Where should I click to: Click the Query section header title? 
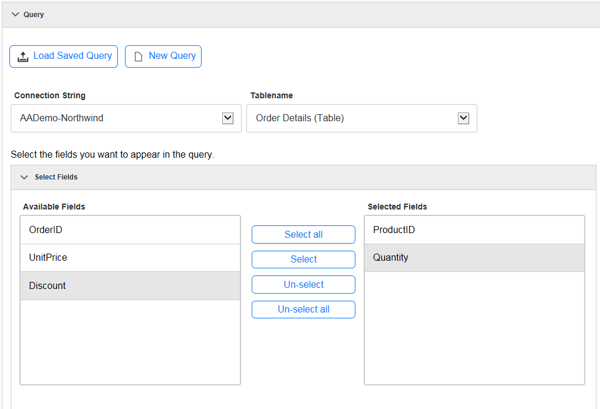[x=34, y=15]
